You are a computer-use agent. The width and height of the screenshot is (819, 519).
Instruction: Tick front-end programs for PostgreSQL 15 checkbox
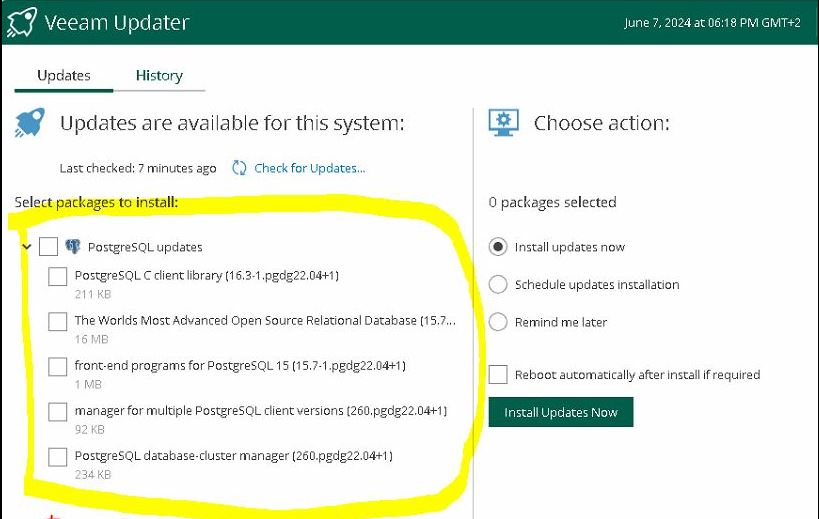point(57,367)
